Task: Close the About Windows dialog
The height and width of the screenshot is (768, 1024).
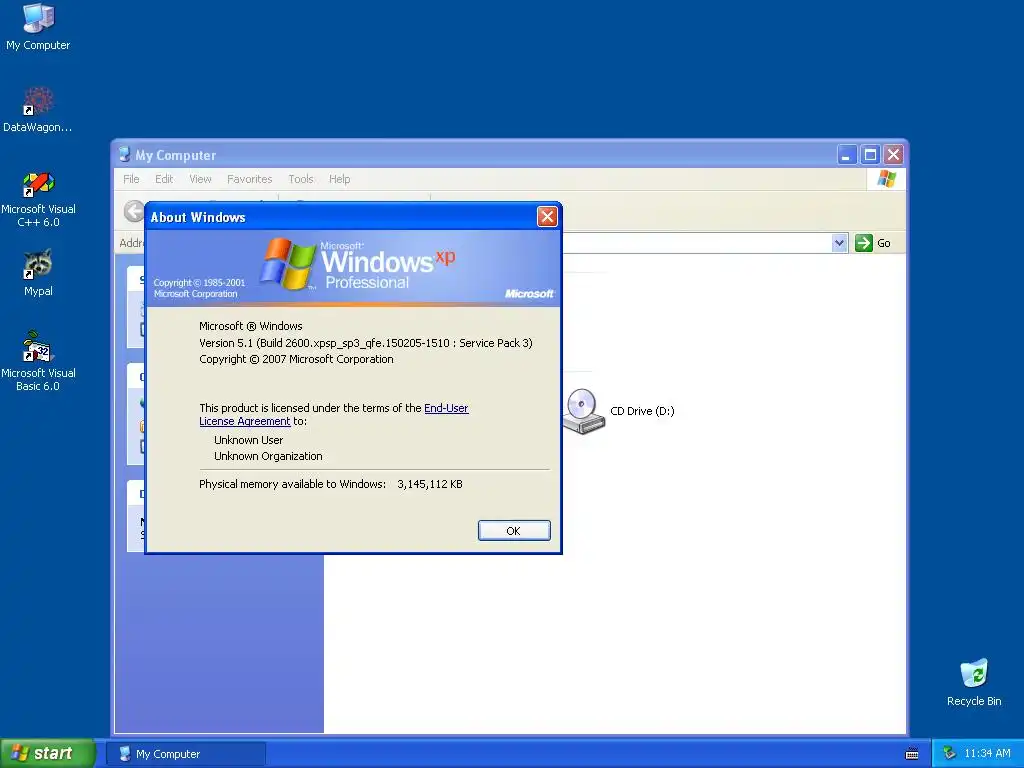Action: [x=547, y=216]
